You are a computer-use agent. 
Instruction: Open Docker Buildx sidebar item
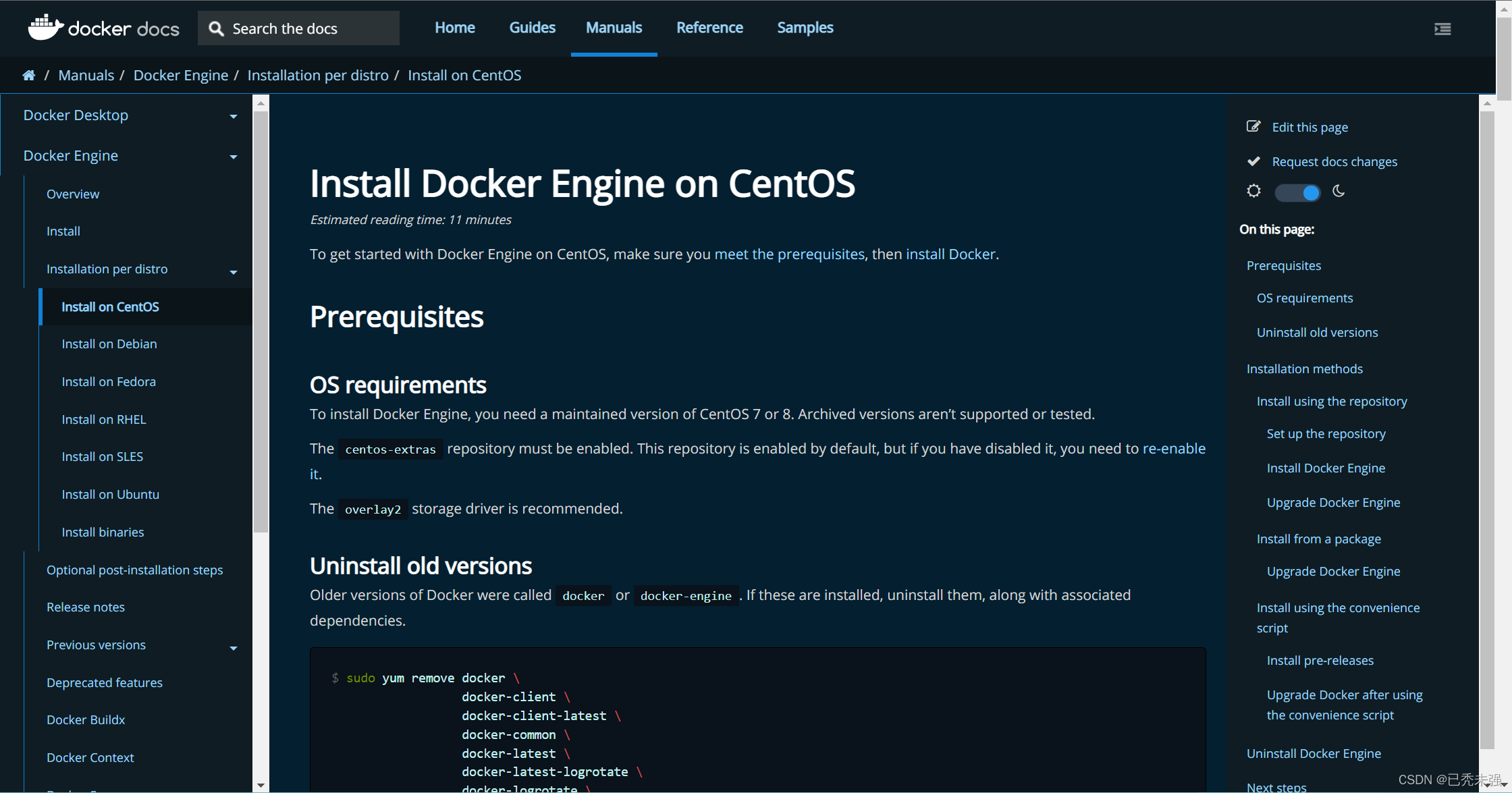click(x=86, y=719)
